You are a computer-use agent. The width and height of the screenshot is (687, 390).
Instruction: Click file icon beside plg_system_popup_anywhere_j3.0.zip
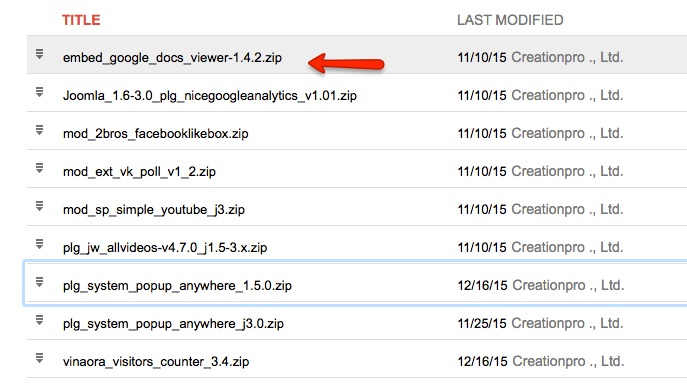(x=39, y=321)
